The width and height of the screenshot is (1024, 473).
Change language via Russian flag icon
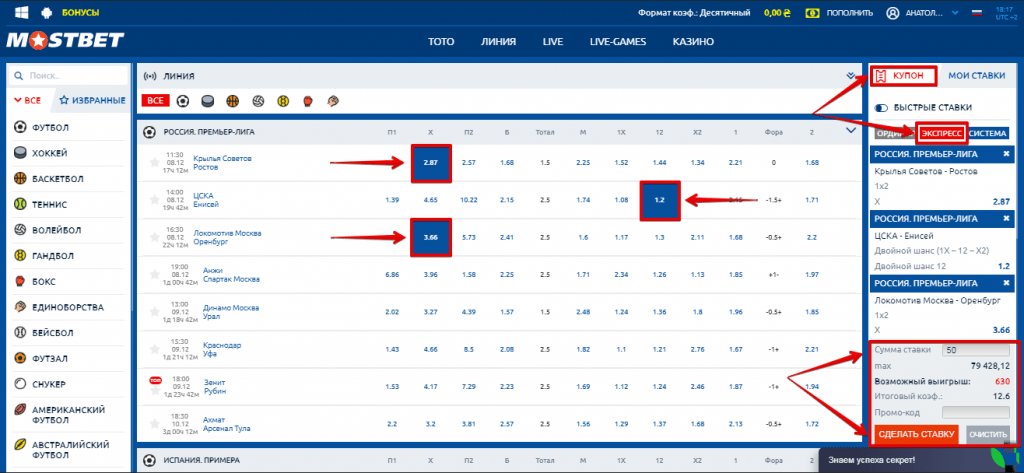[978, 12]
